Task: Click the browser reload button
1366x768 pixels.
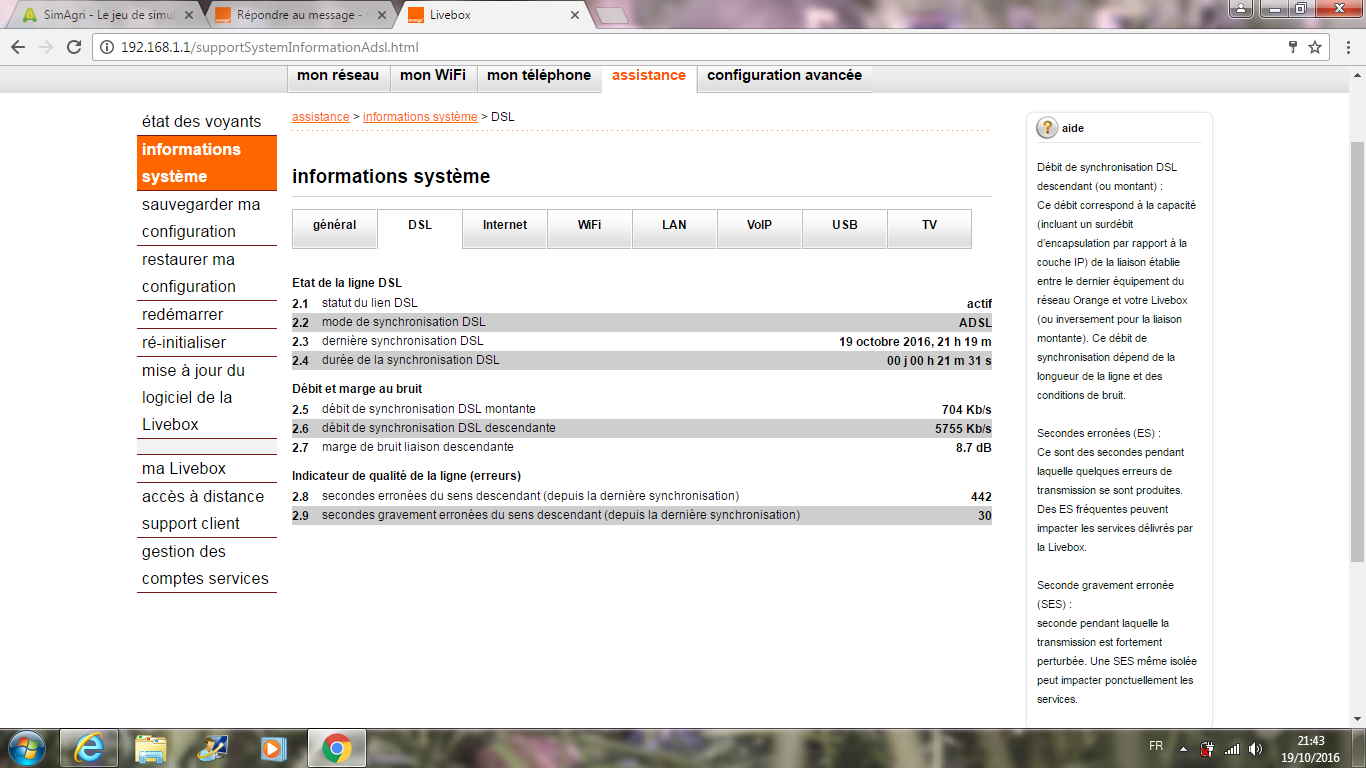Action: coord(74,47)
